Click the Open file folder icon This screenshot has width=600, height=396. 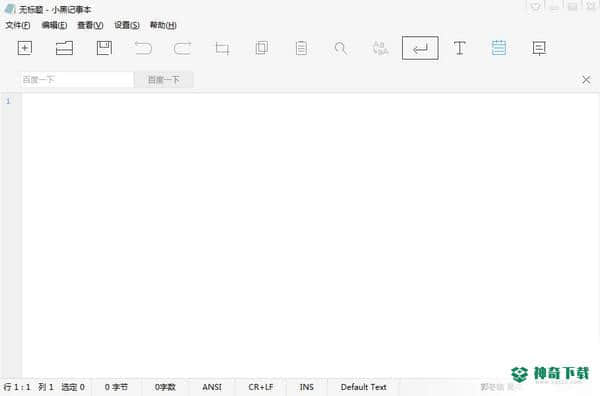point(64,48)
